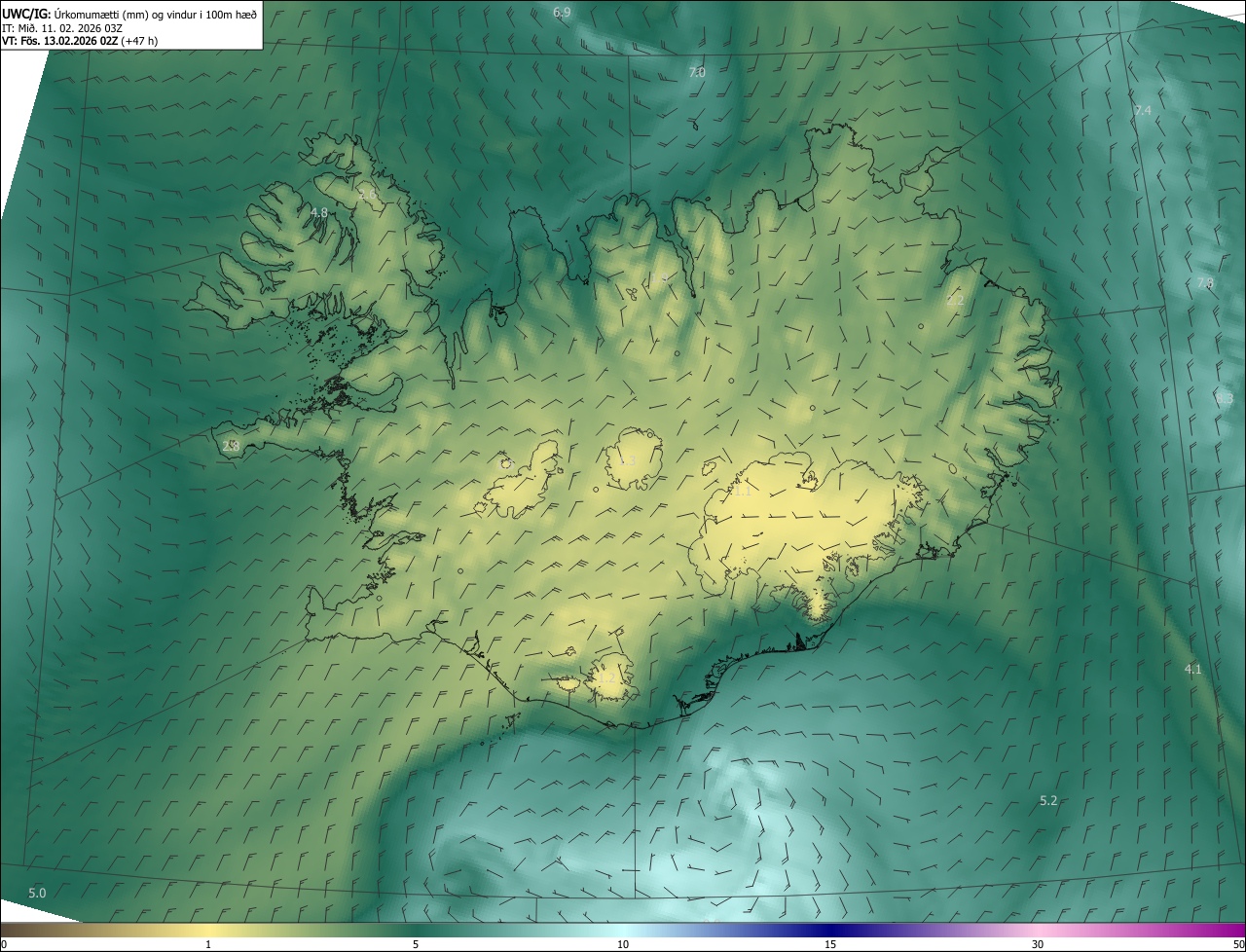Screen dimensions: 1246x952
Task: Click the colorbar tick label 5
Action: point(416,944)
